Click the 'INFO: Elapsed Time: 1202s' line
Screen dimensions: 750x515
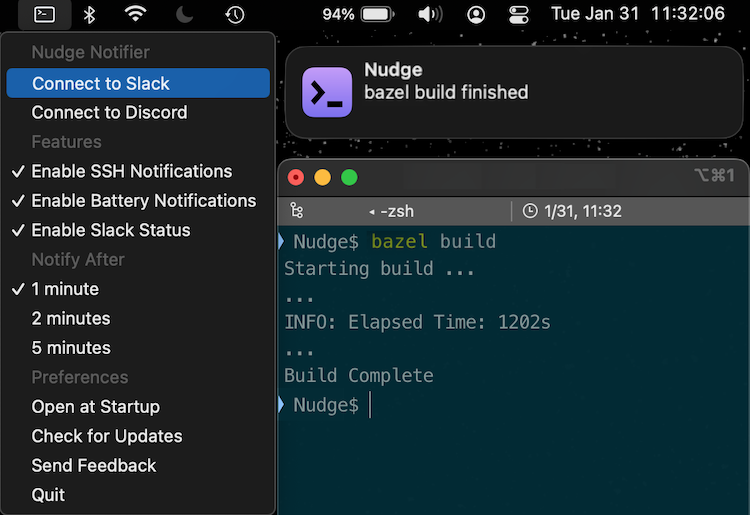[417, 322]
